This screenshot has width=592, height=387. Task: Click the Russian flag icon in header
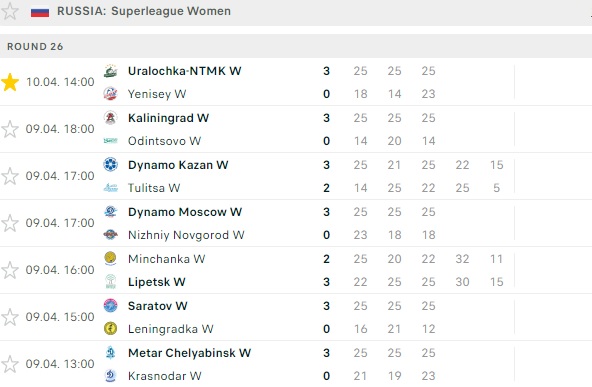40,12
